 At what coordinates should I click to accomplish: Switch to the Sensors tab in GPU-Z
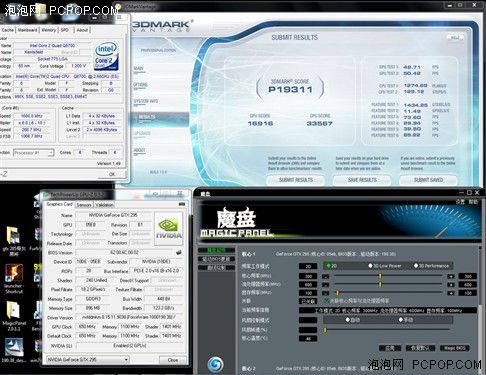[x=84, y=205]
